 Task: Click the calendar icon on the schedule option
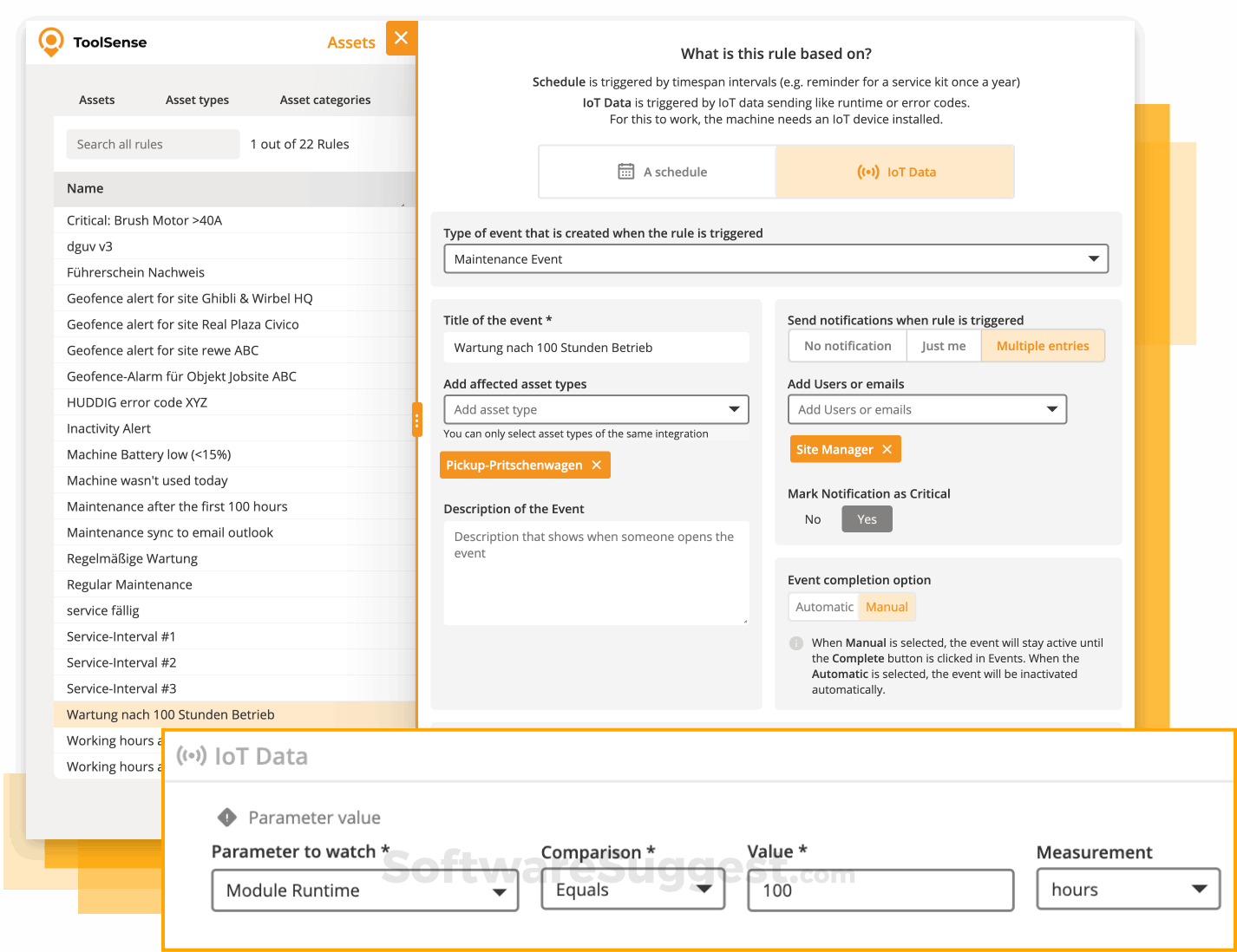626,171
